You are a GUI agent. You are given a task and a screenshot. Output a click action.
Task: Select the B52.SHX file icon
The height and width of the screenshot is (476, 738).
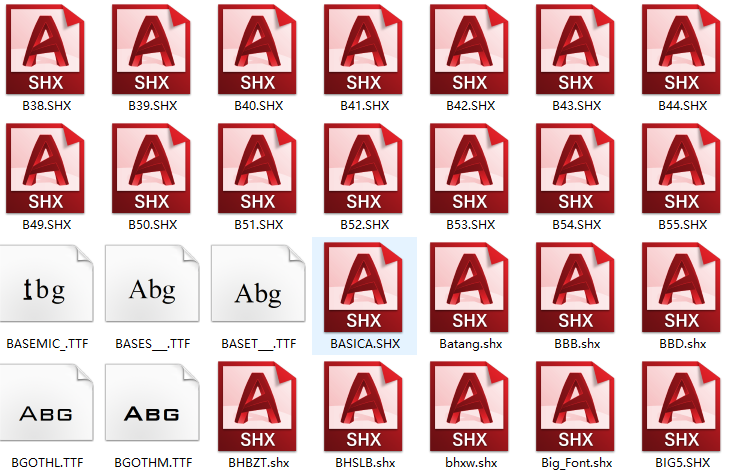click(x=363, y=168)
